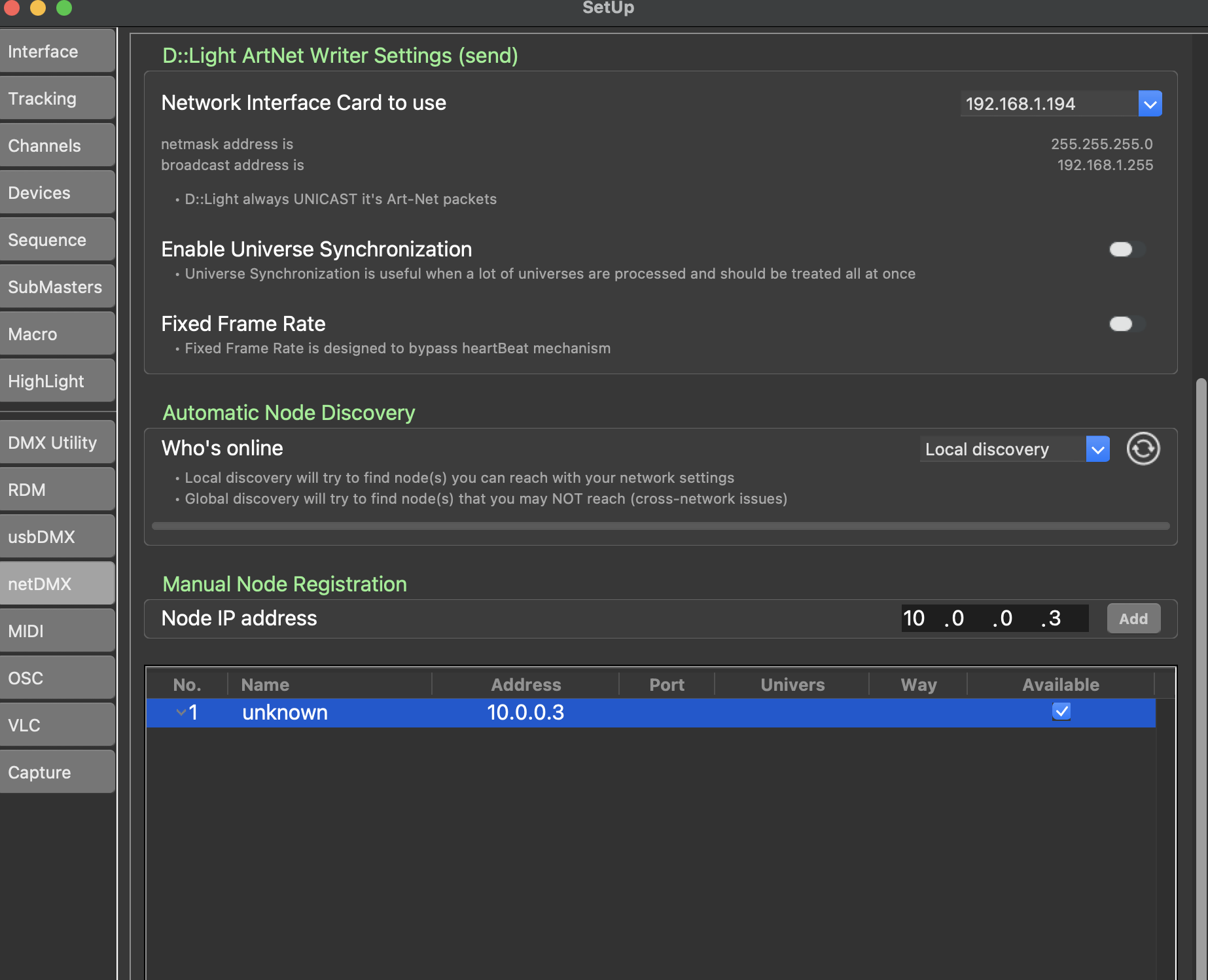Click the vertical scrollbar on the right
The image size is (1208, 980).
click(1201, 674)
